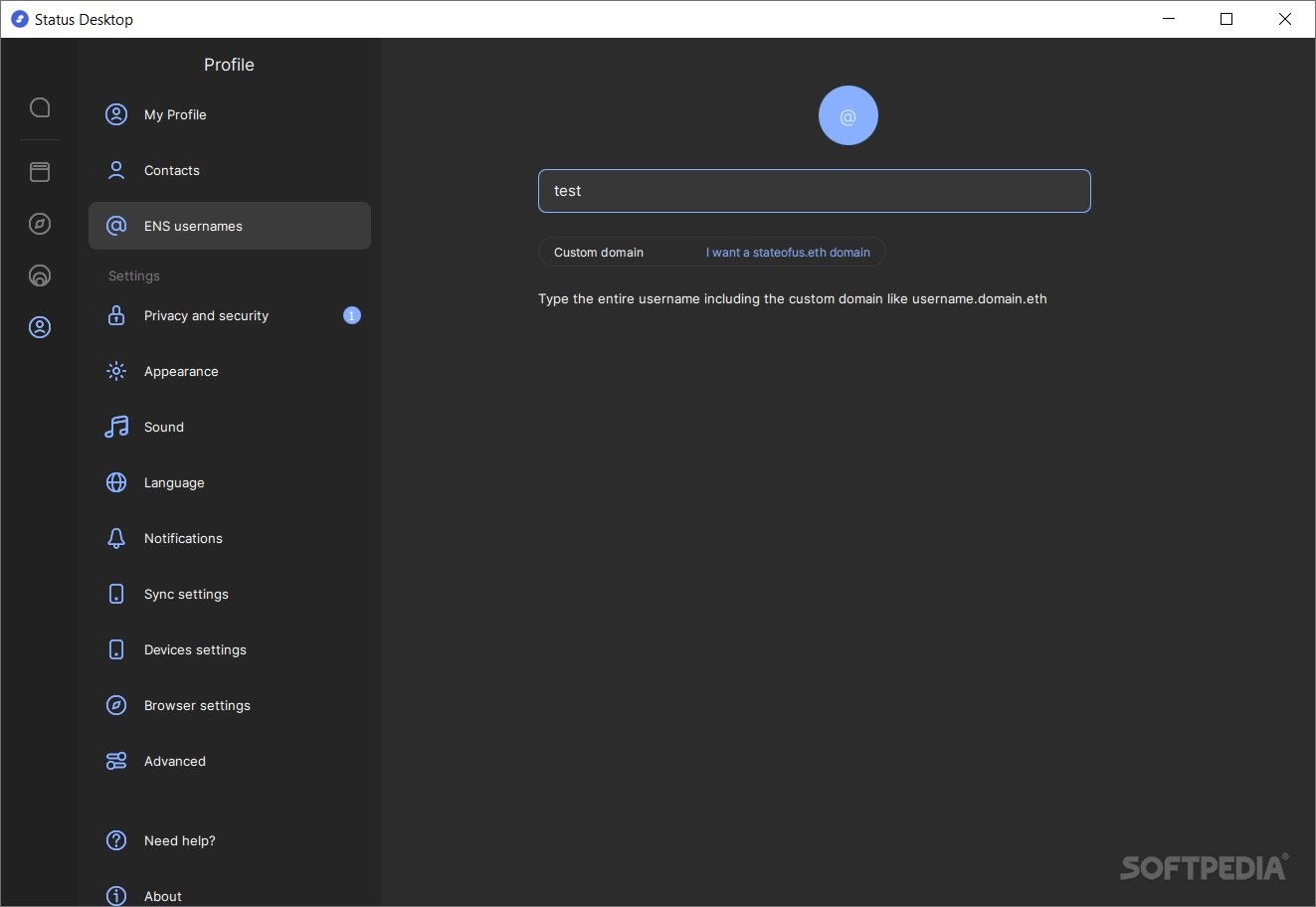This screenshot has width=1316, height=907.
Task: Open Devices settings
Action: (x=230, y=649)
